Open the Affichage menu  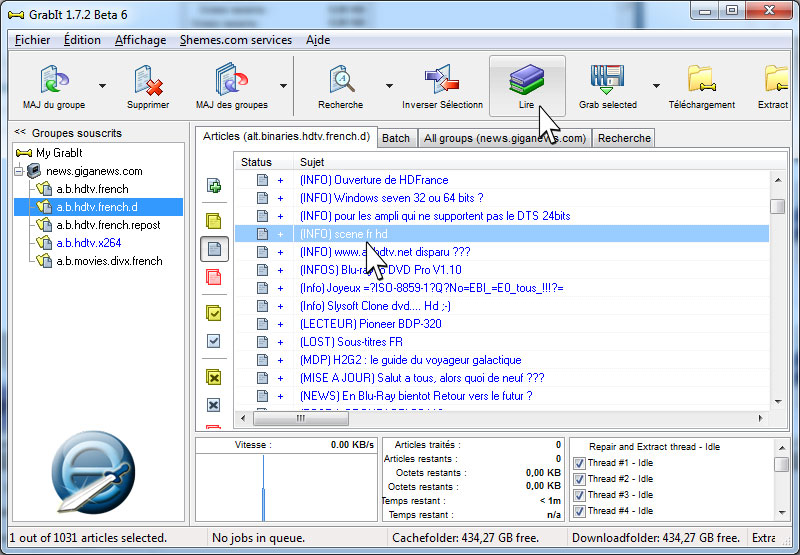point(140,40)
